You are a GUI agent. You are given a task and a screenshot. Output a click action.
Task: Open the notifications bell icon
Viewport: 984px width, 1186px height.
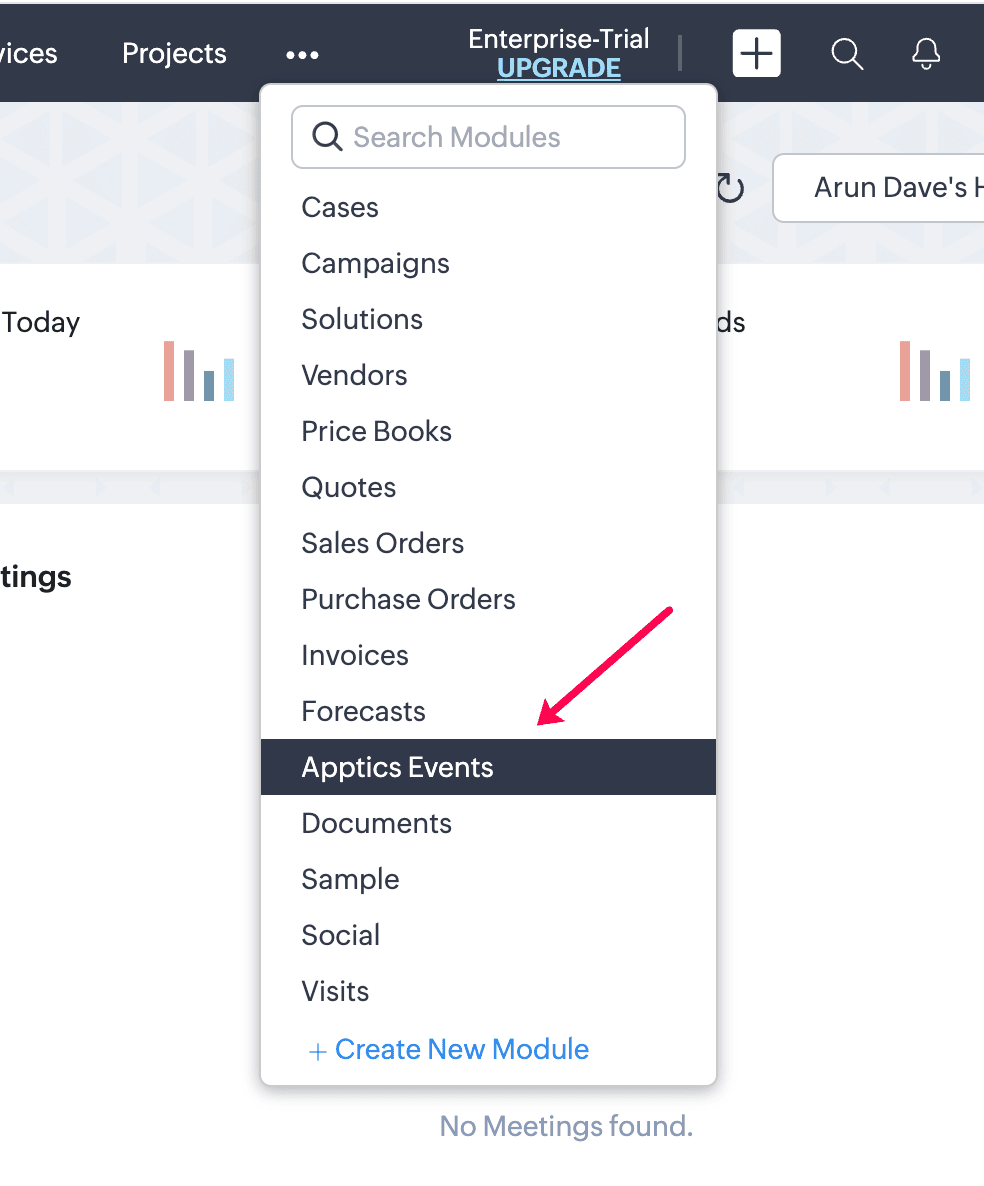(x=926, y=54)
